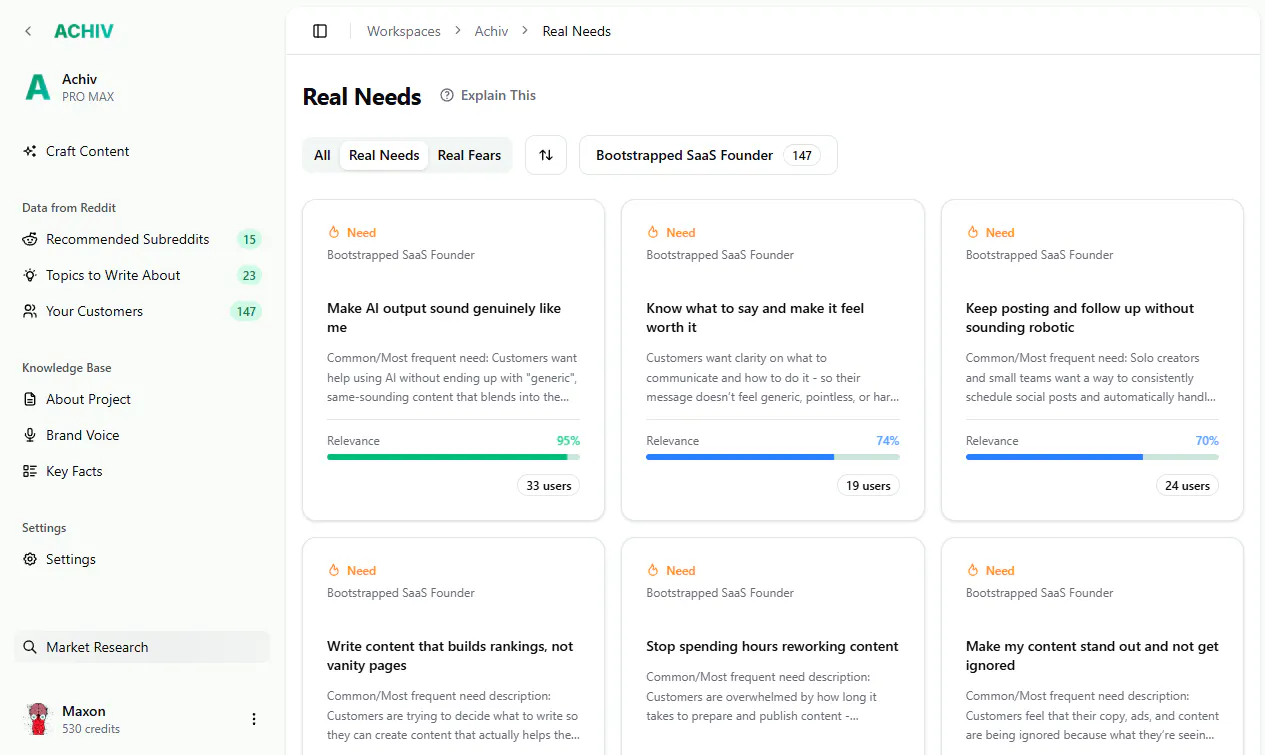The image size is (1265, 755).
Task: Click the microphone icon for Brand Voice
Action: click(x=30, y=435)
